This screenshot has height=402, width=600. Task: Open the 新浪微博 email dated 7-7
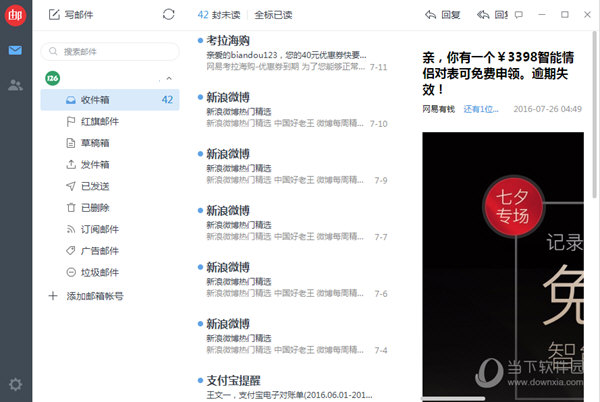293,223
